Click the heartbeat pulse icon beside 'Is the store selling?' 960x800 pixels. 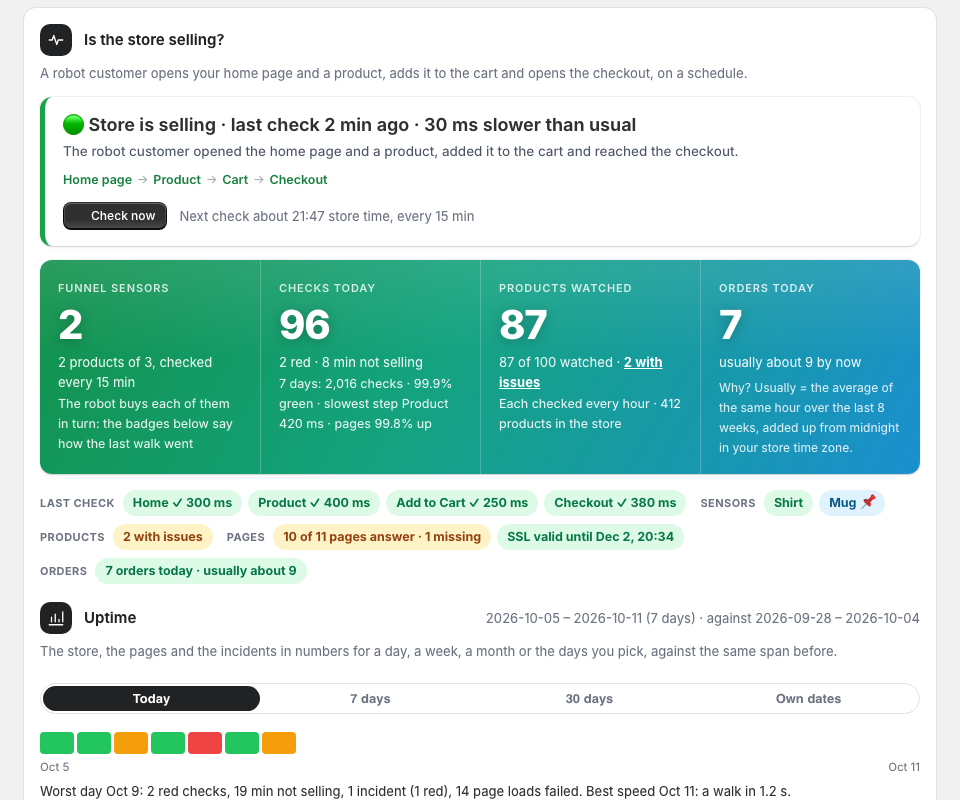pos(56,40)
